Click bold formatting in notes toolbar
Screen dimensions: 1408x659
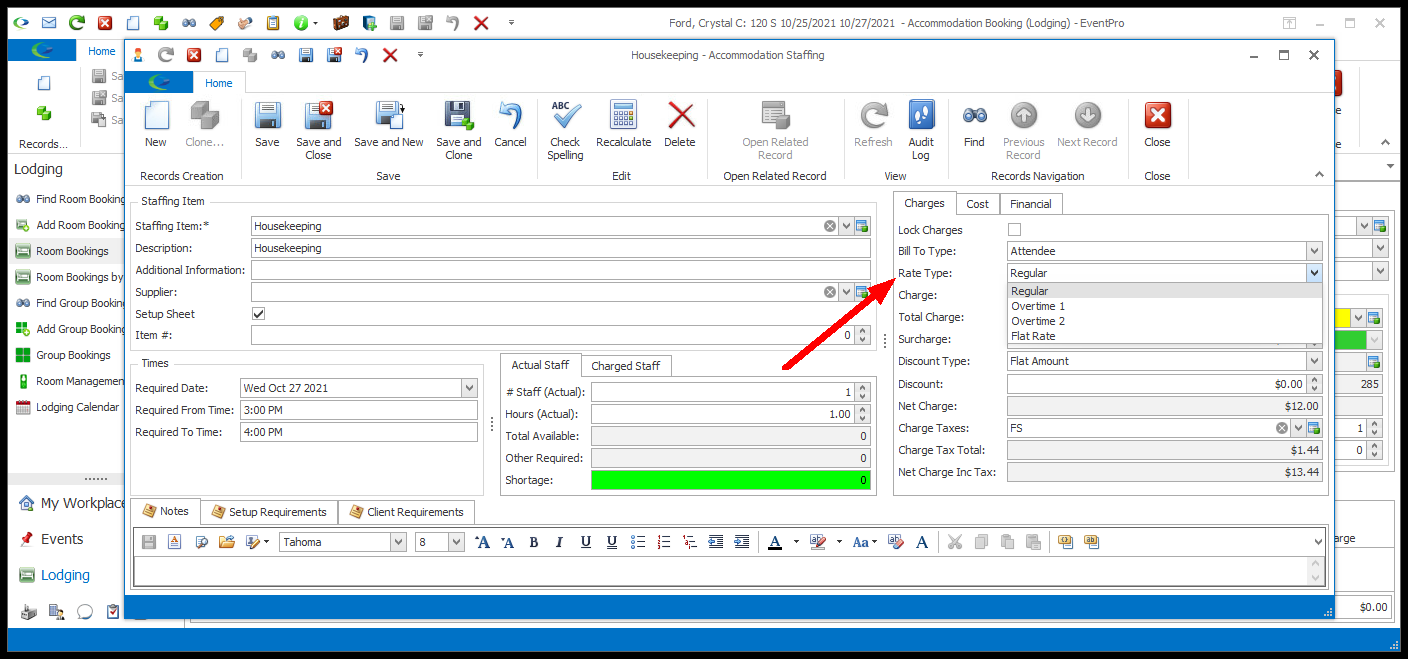[x=534, y=542]
